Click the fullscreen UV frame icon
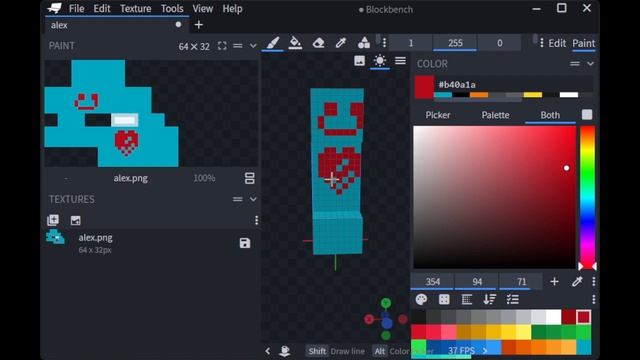 coord(222,46)
